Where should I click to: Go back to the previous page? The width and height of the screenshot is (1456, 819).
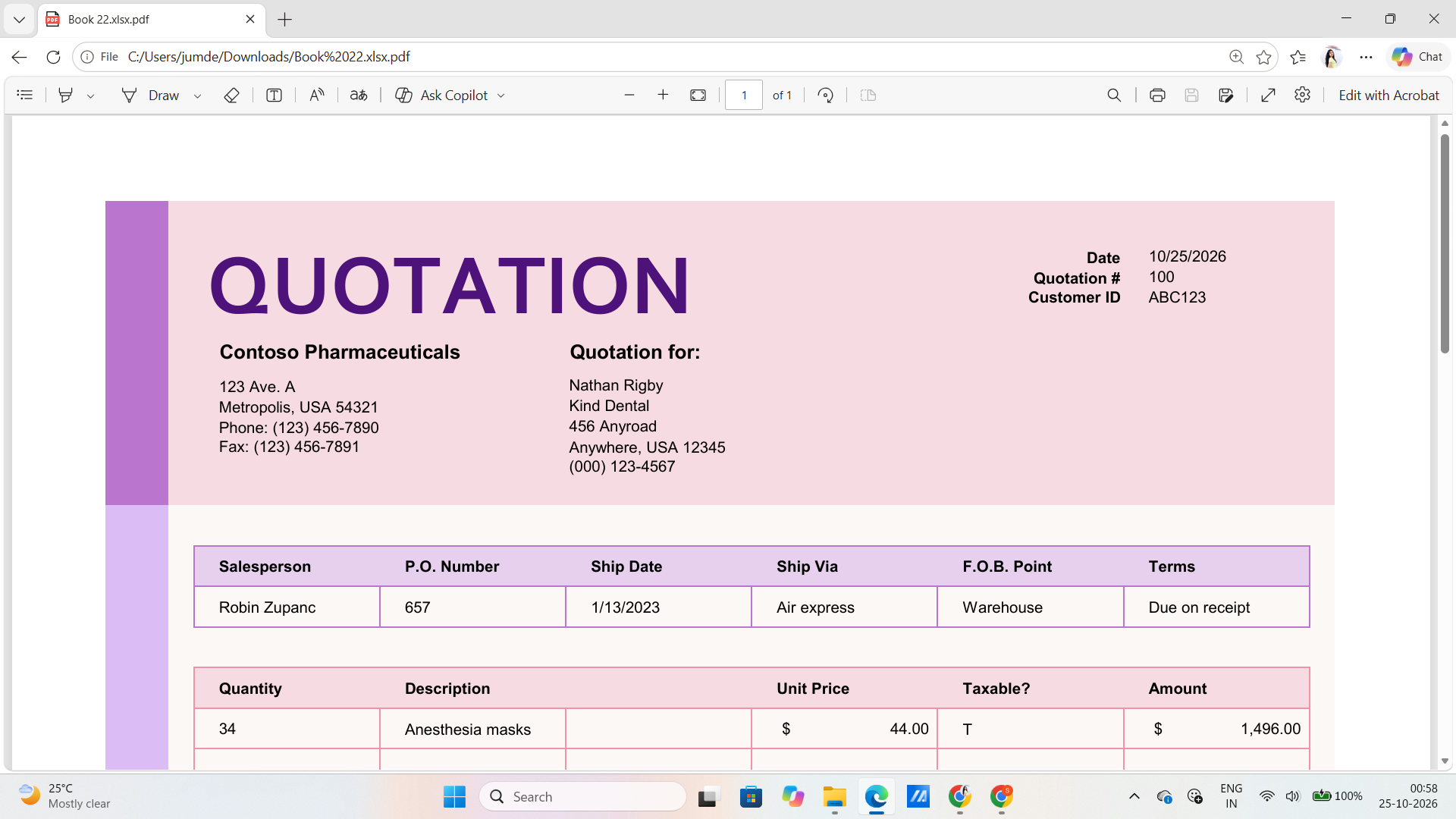[20, 57]
